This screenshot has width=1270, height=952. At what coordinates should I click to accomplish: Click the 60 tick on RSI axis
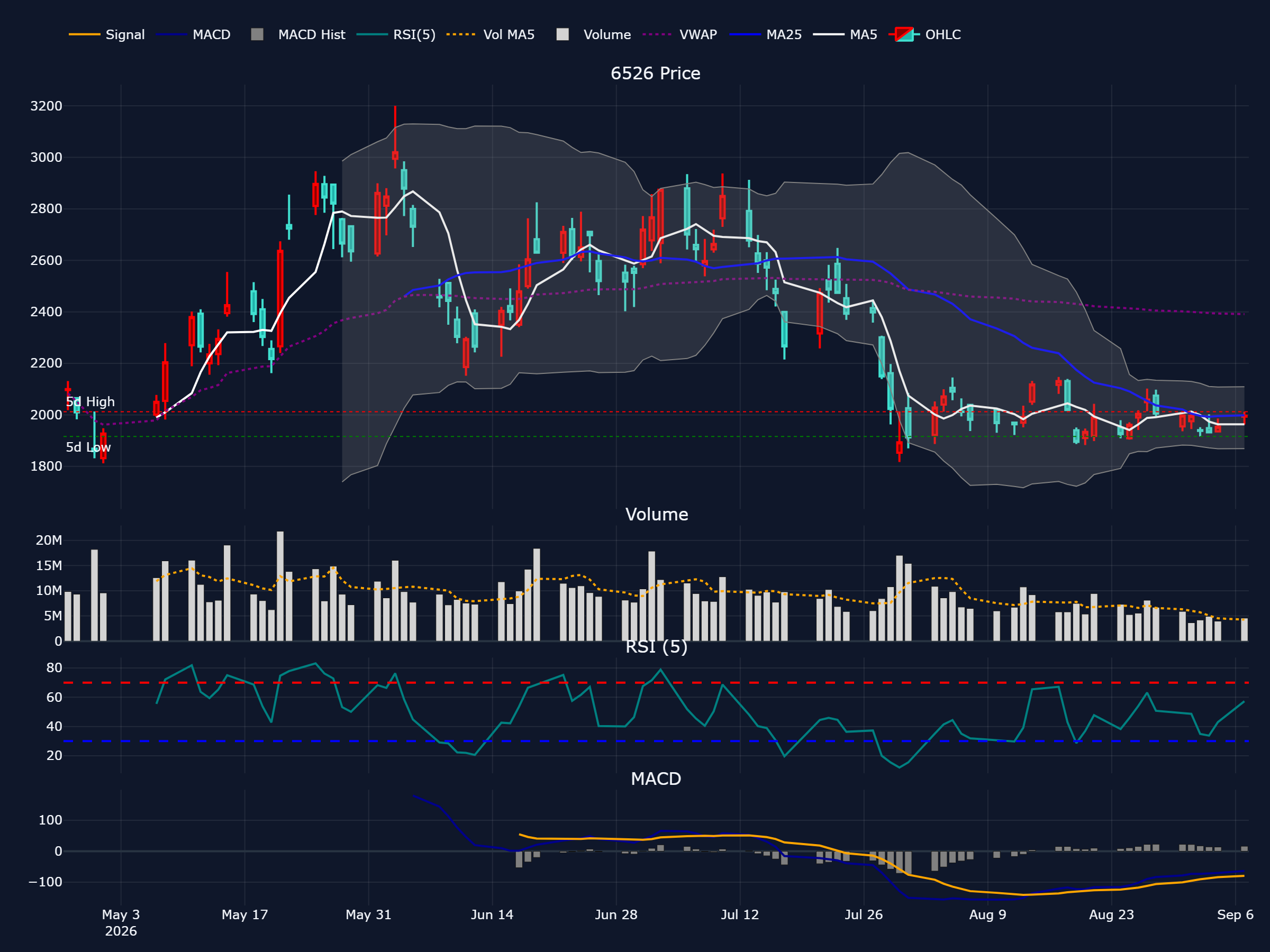tap(55, 697)
